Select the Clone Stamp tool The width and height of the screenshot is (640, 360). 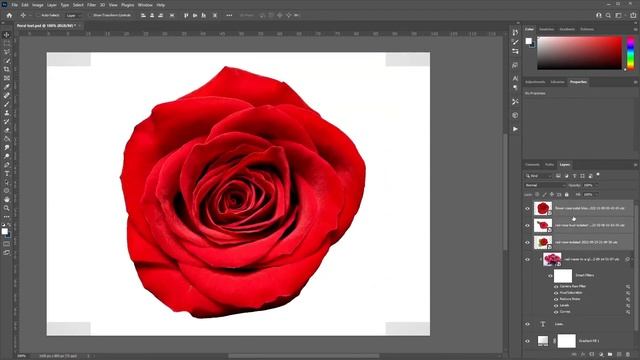[7, 113]
